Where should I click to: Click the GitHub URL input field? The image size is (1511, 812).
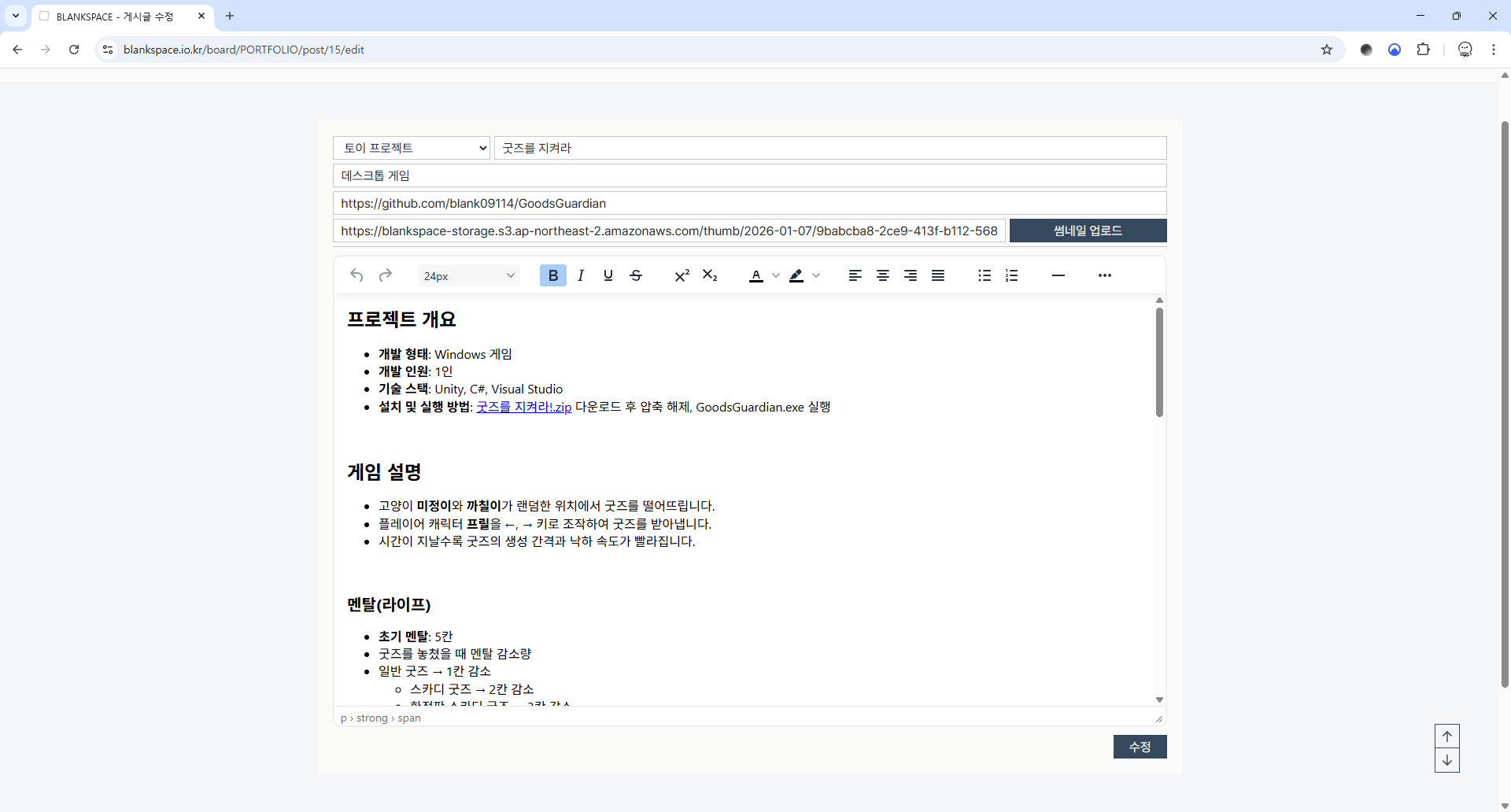point(749,203)
